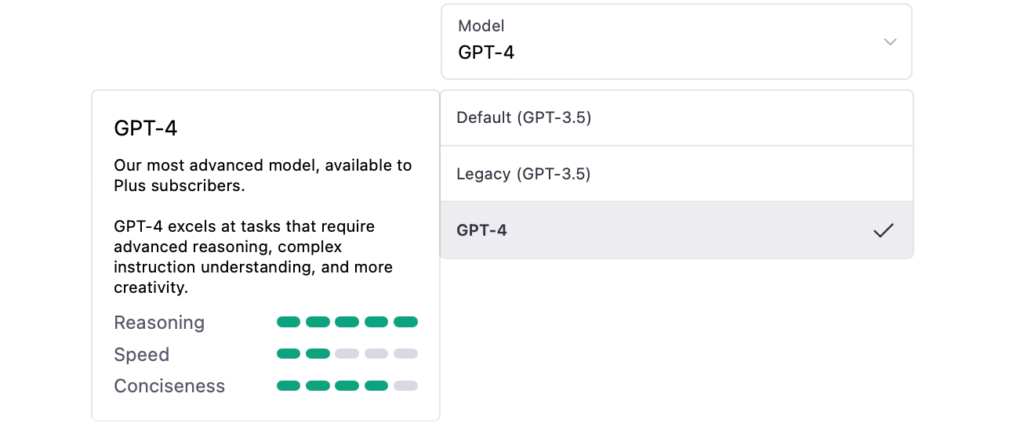Click the small "Model" label above GPT-4
This screenshot has height=426, width=1024.
[x=481, y=26]
